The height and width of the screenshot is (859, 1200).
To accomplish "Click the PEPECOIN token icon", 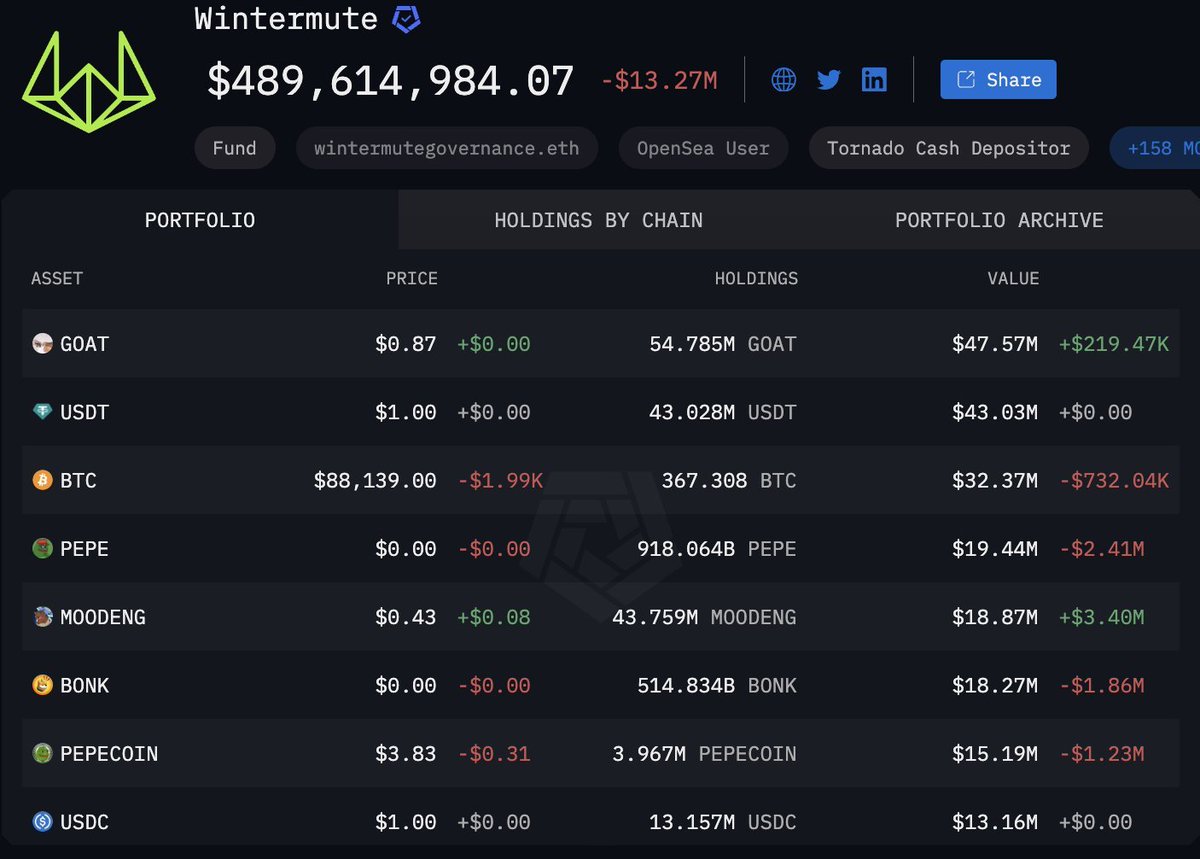I will (x=42, y=753).
